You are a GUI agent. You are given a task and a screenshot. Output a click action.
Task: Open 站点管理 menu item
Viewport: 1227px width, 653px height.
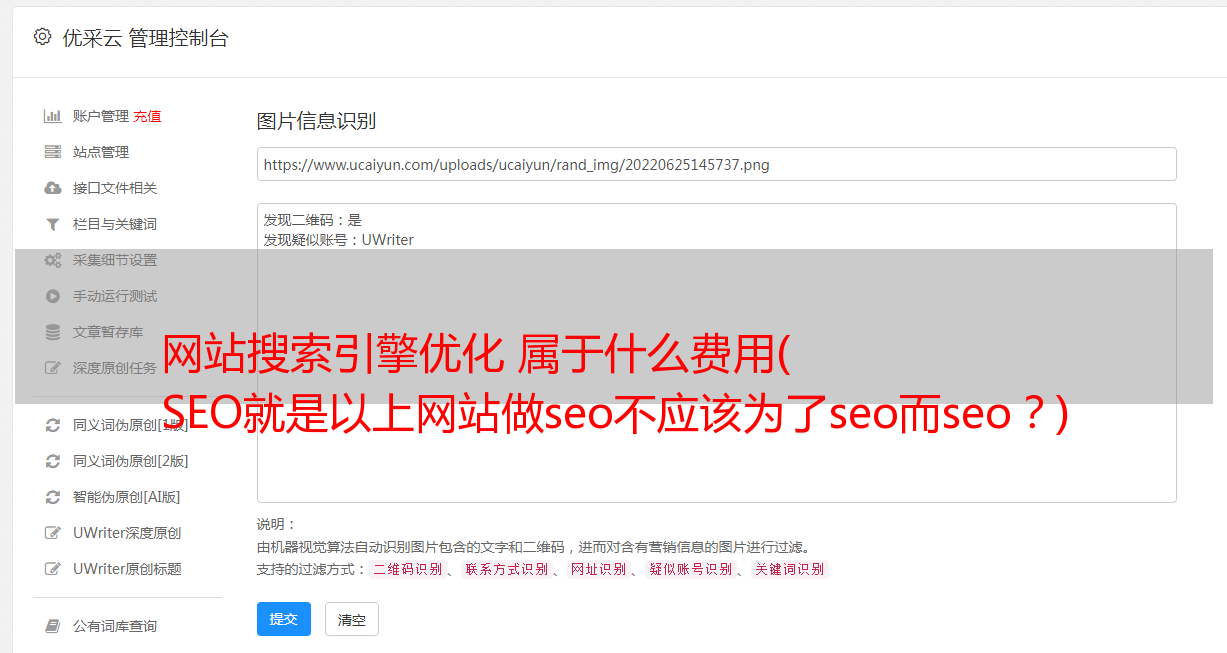101,152
